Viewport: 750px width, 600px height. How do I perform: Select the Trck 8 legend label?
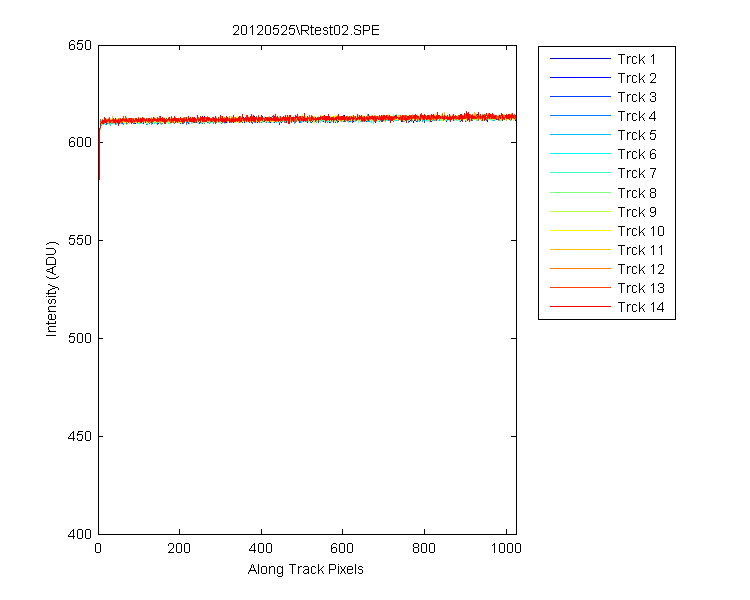tap(637, 193)
